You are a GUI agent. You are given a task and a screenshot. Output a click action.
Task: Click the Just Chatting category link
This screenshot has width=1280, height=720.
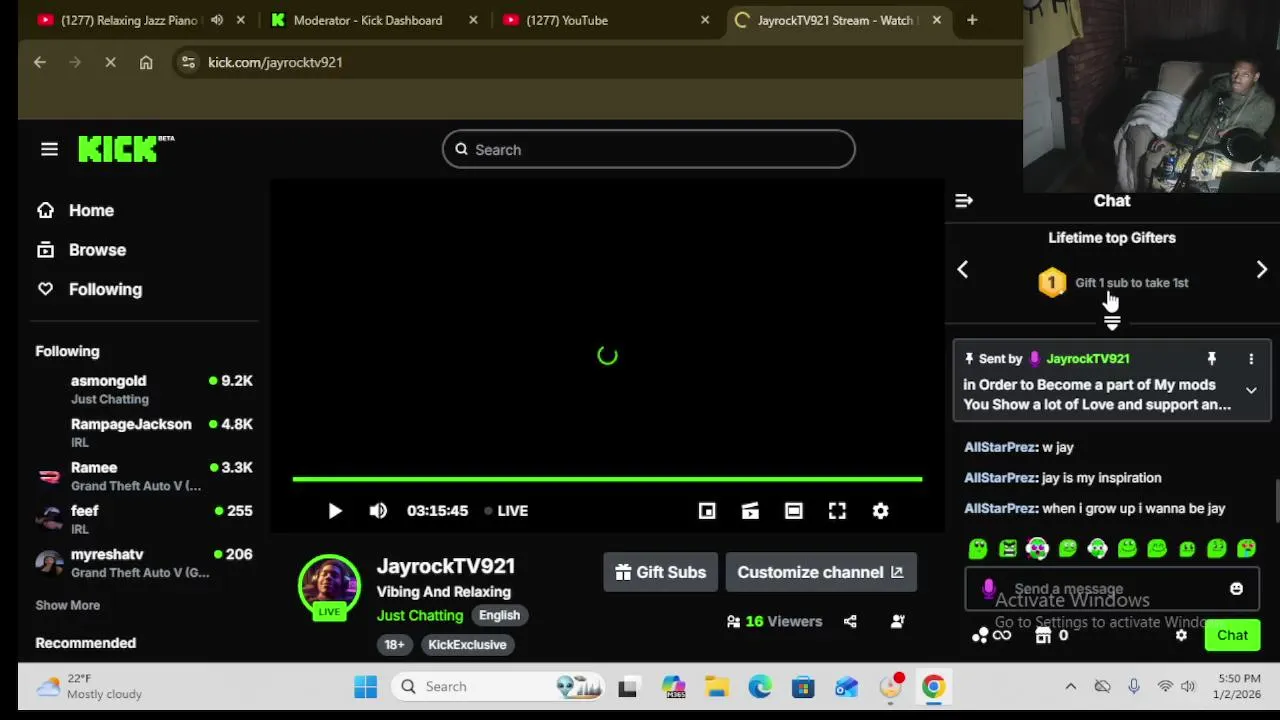pos(420,615)
